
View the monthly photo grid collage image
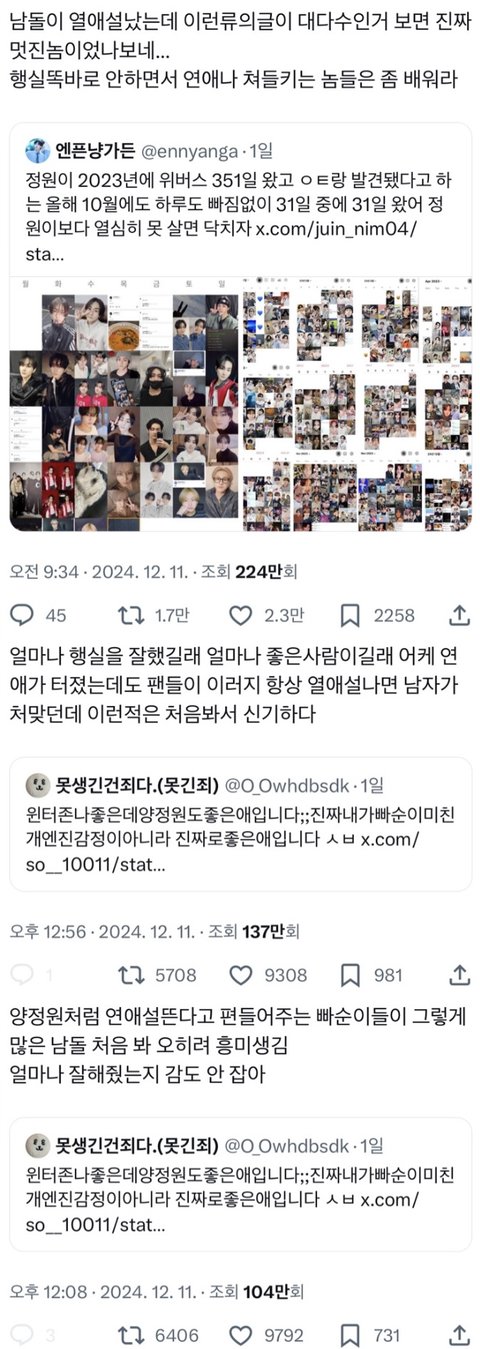pos(357,404)
